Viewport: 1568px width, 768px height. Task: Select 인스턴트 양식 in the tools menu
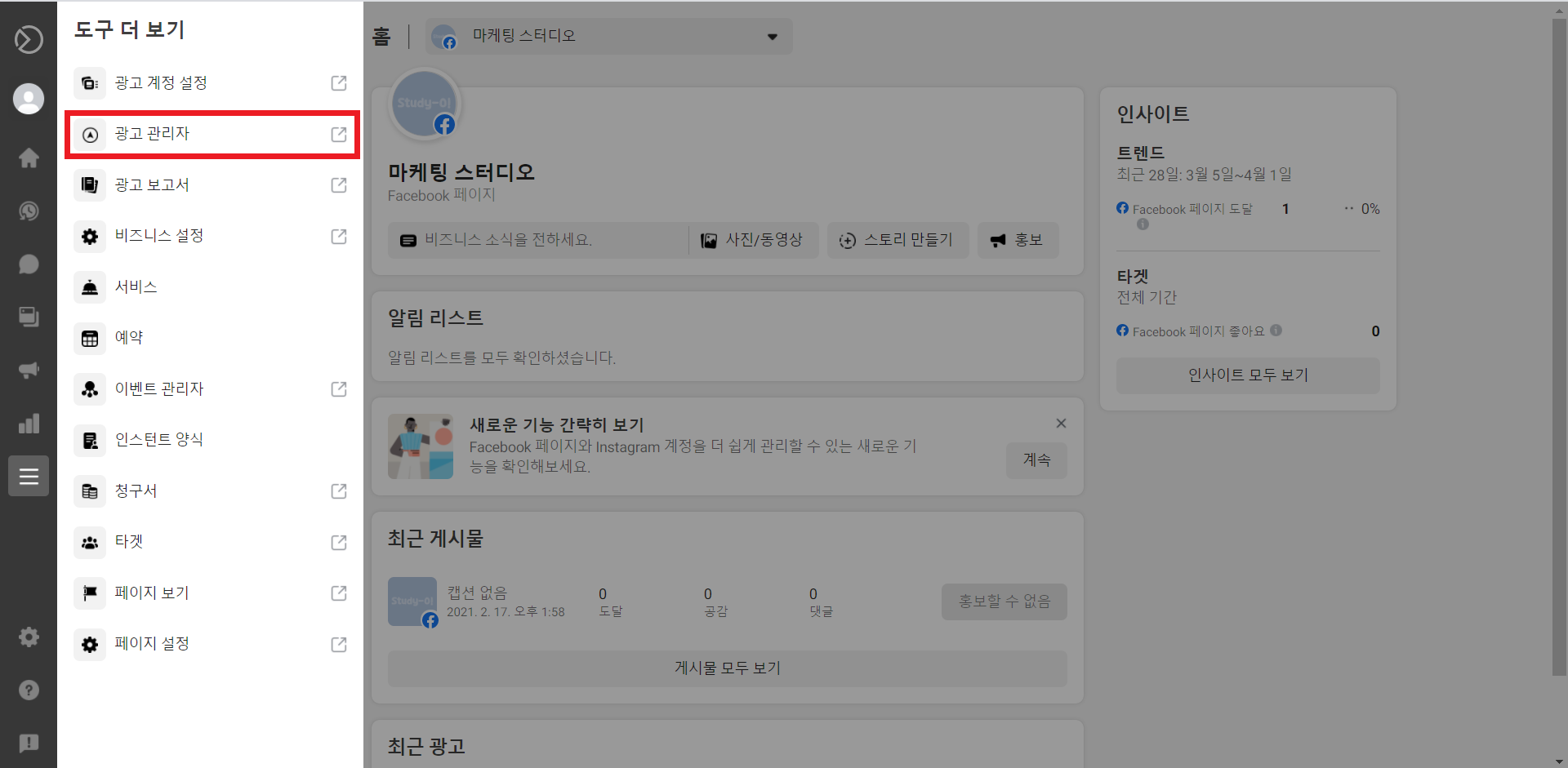(x=212, y=440)
